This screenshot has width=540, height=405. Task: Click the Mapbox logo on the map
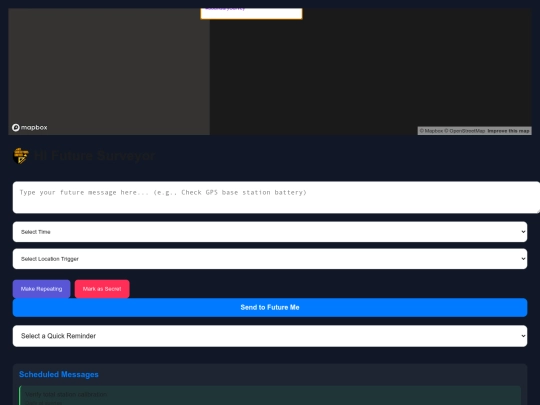point(30,127)
